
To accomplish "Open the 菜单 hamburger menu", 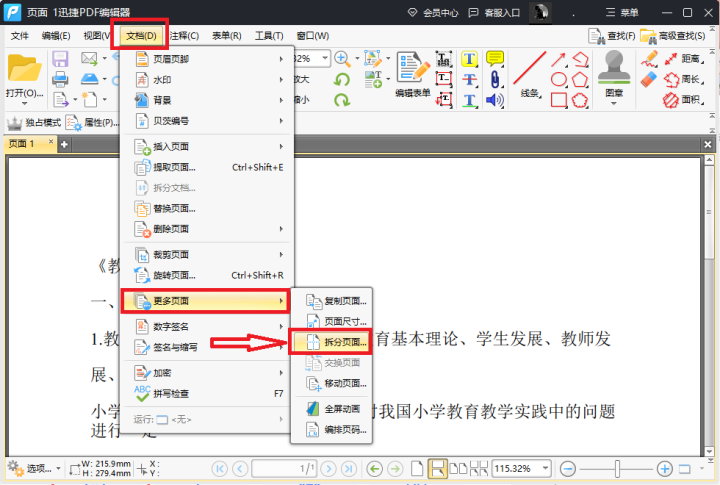I will pyautogui.click(x=622, y=12).
